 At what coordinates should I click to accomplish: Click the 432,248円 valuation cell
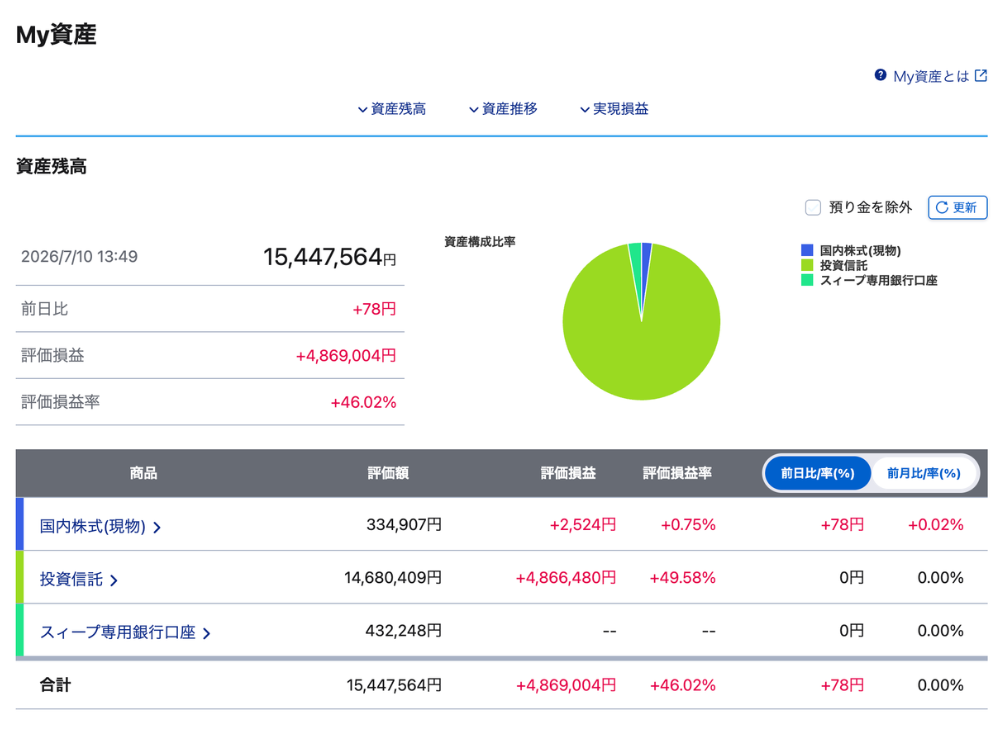(403, 631)
